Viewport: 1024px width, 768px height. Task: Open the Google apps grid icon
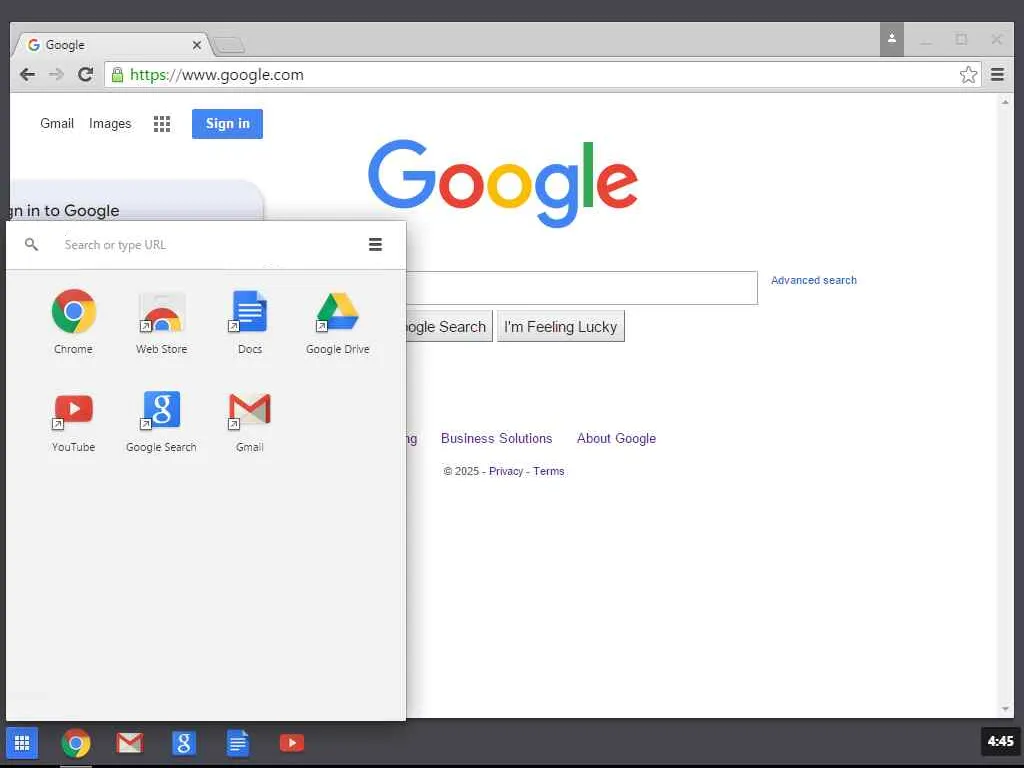coord(161,123)
